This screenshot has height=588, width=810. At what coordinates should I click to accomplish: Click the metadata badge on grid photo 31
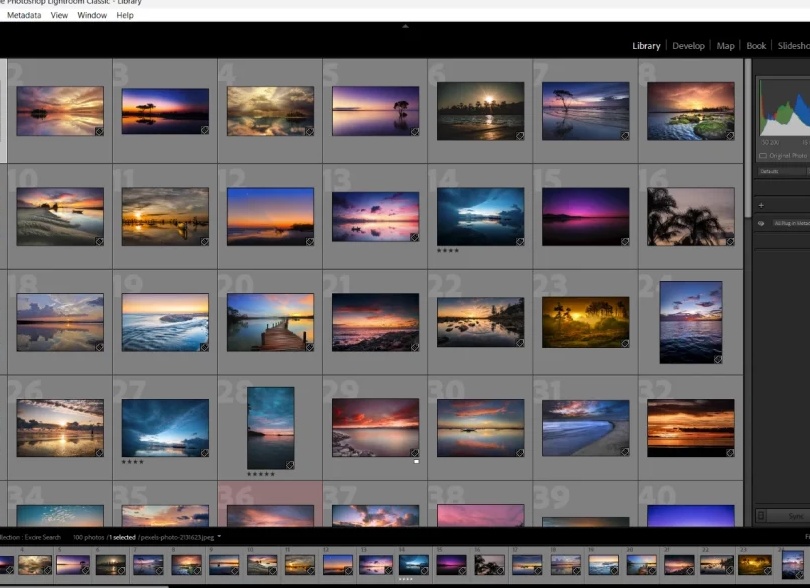(625, 452)
